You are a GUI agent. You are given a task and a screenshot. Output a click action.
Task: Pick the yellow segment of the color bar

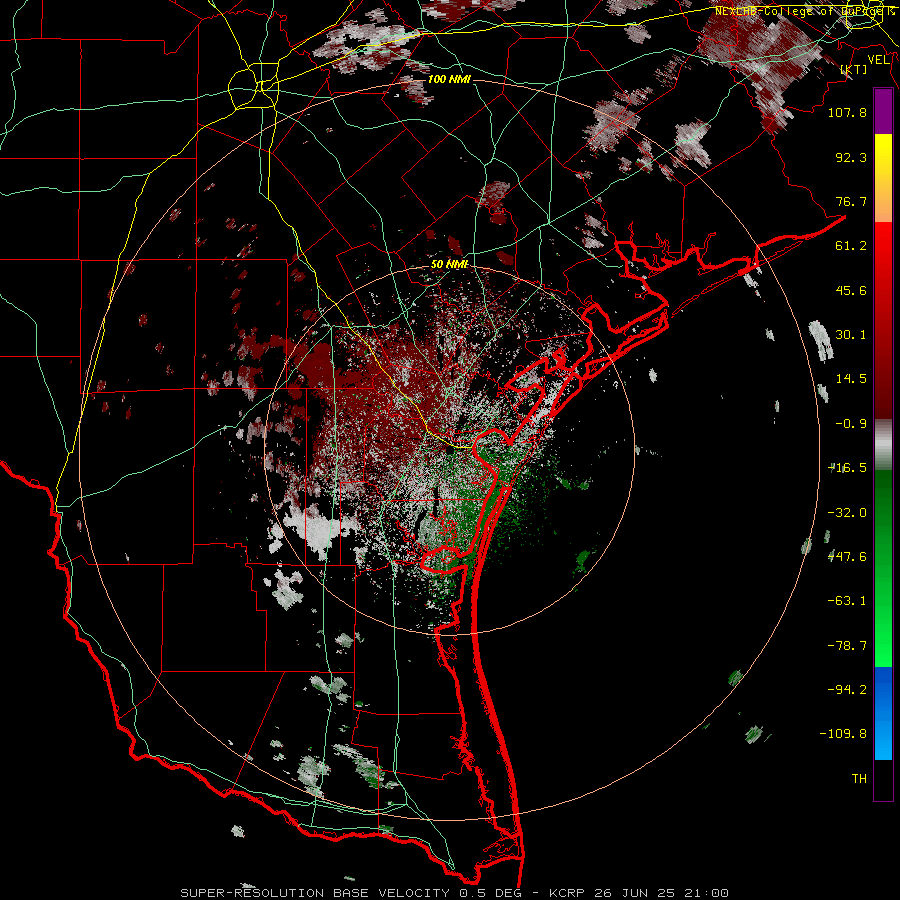[883, 156]
